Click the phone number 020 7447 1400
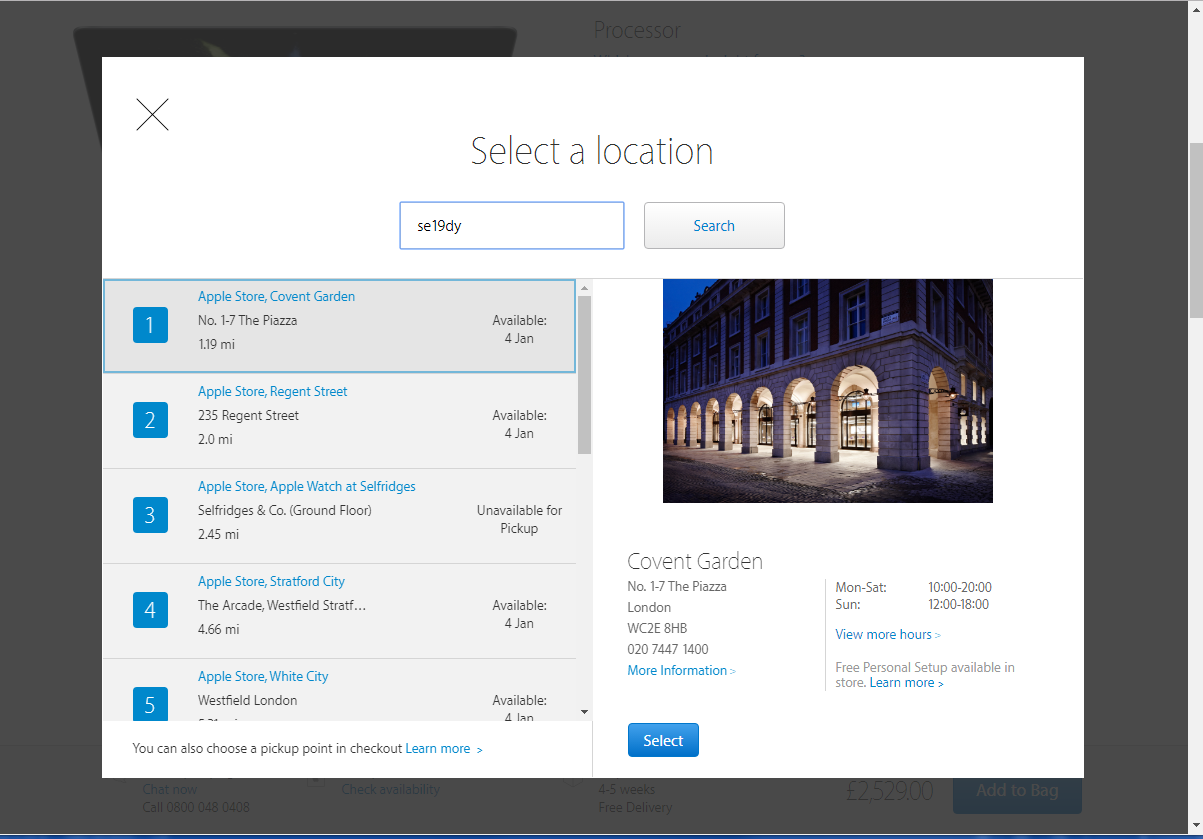 (x=668, y=649)
